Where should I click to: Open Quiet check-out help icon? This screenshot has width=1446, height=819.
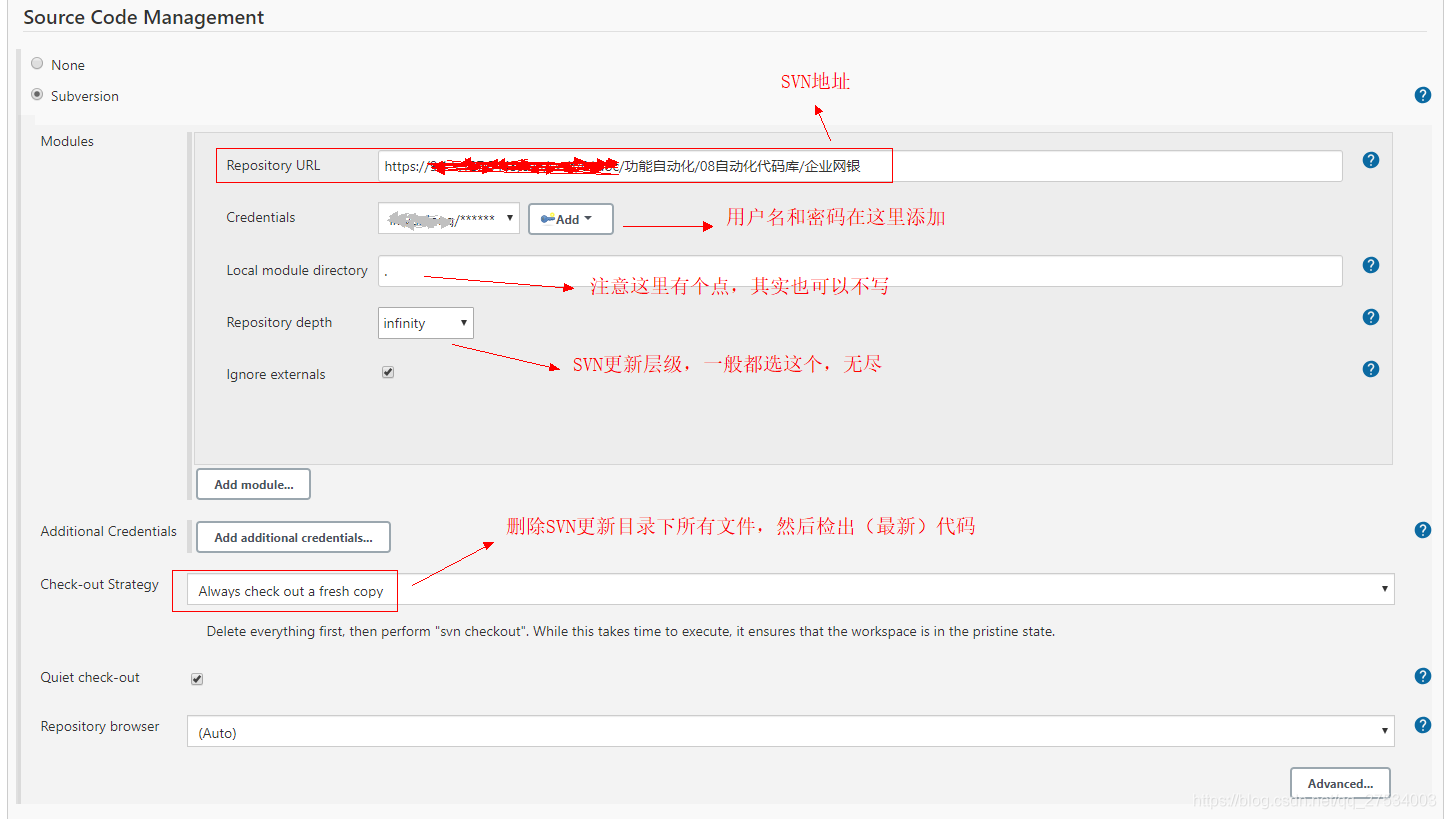1422,675
